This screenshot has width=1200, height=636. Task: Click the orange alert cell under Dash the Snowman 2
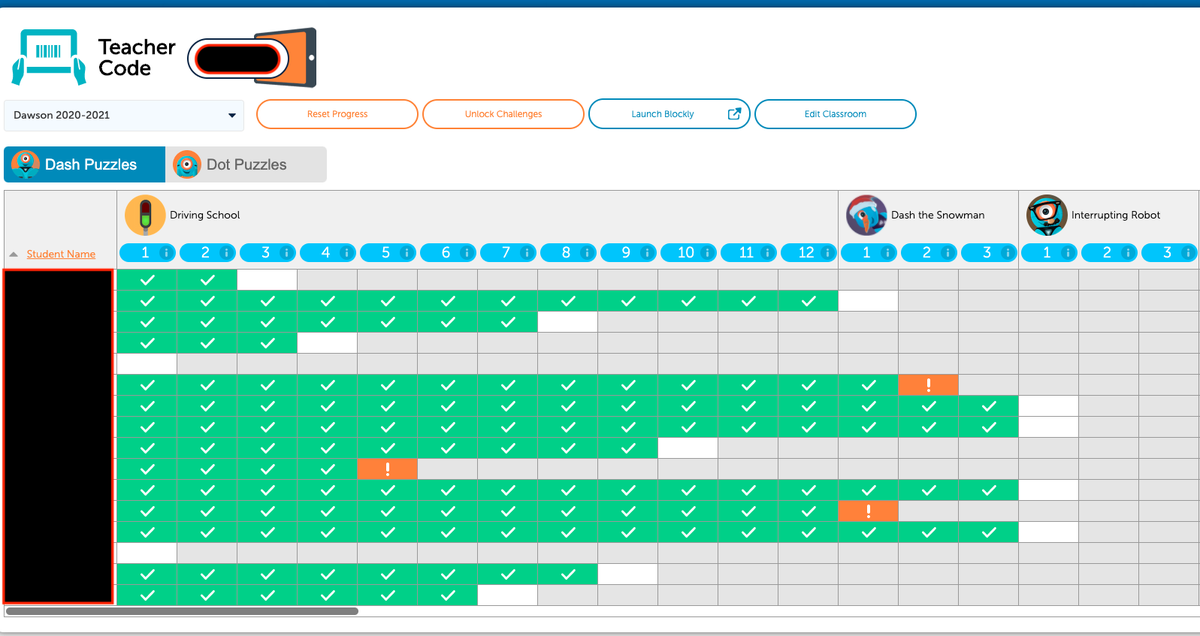pyautogui.click(x=928, y=385)
